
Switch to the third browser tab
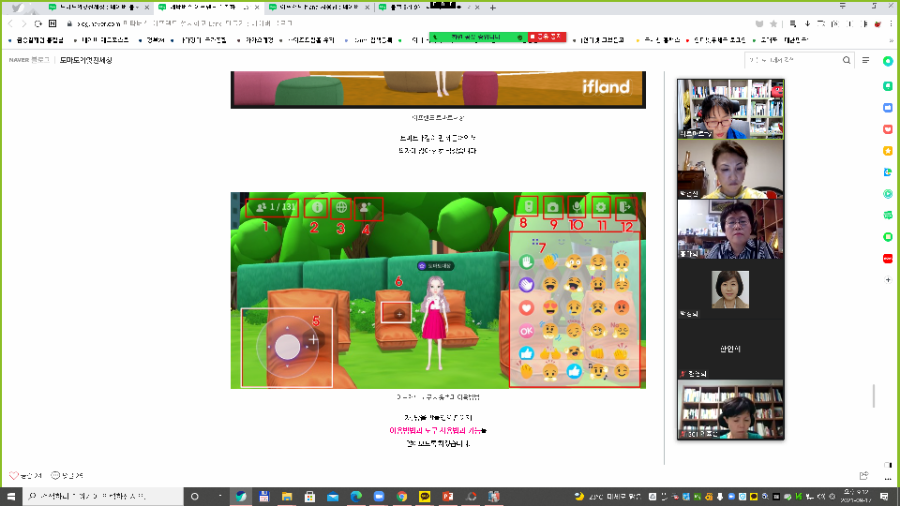coord(320,7)
